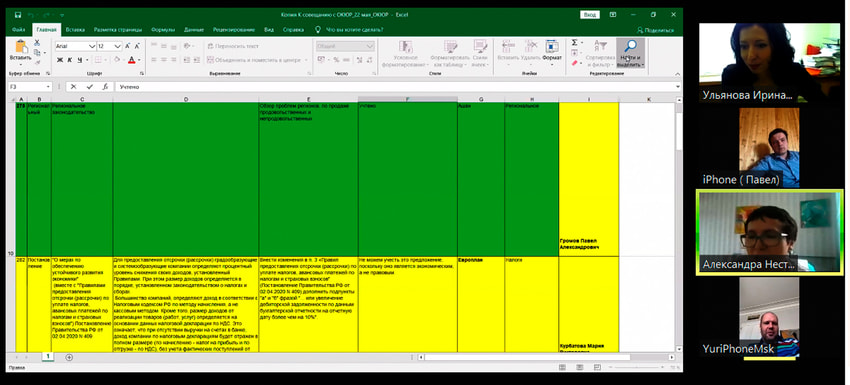Switch to the Данные ribbon tab
Viewport: 850px width, 385px height.
click(194, 30)
